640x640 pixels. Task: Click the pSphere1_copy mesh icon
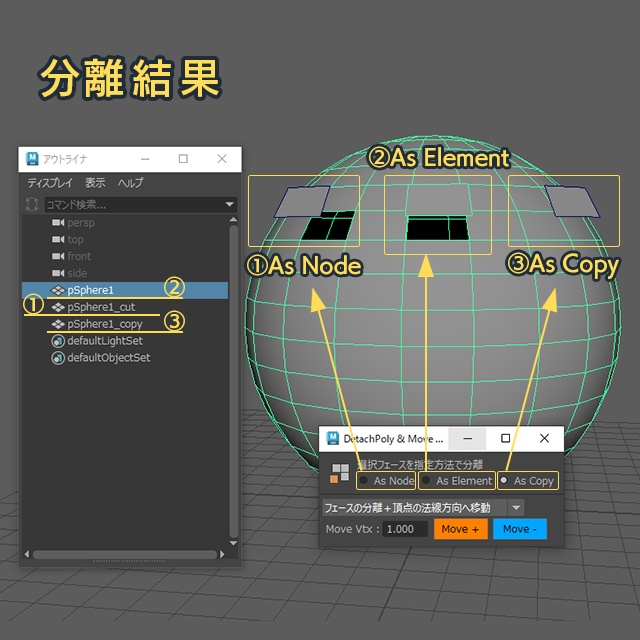coord(58,324)
